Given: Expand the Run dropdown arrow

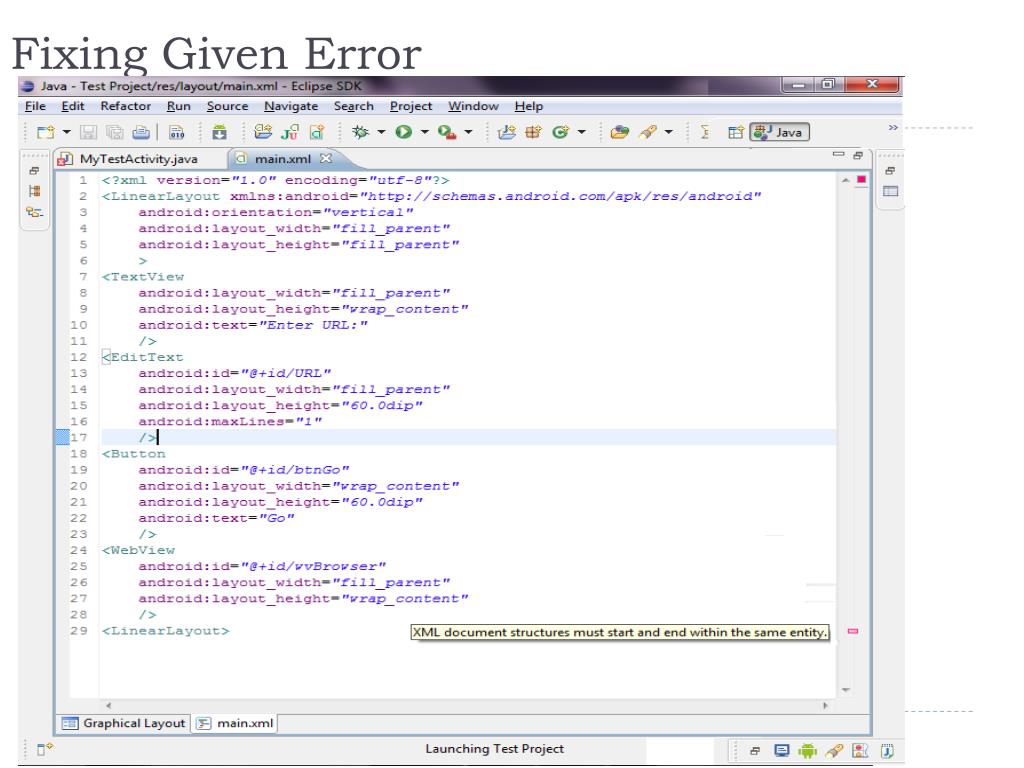Looking at the screenshot, I should pyautogui.click(x=424, y=132).
